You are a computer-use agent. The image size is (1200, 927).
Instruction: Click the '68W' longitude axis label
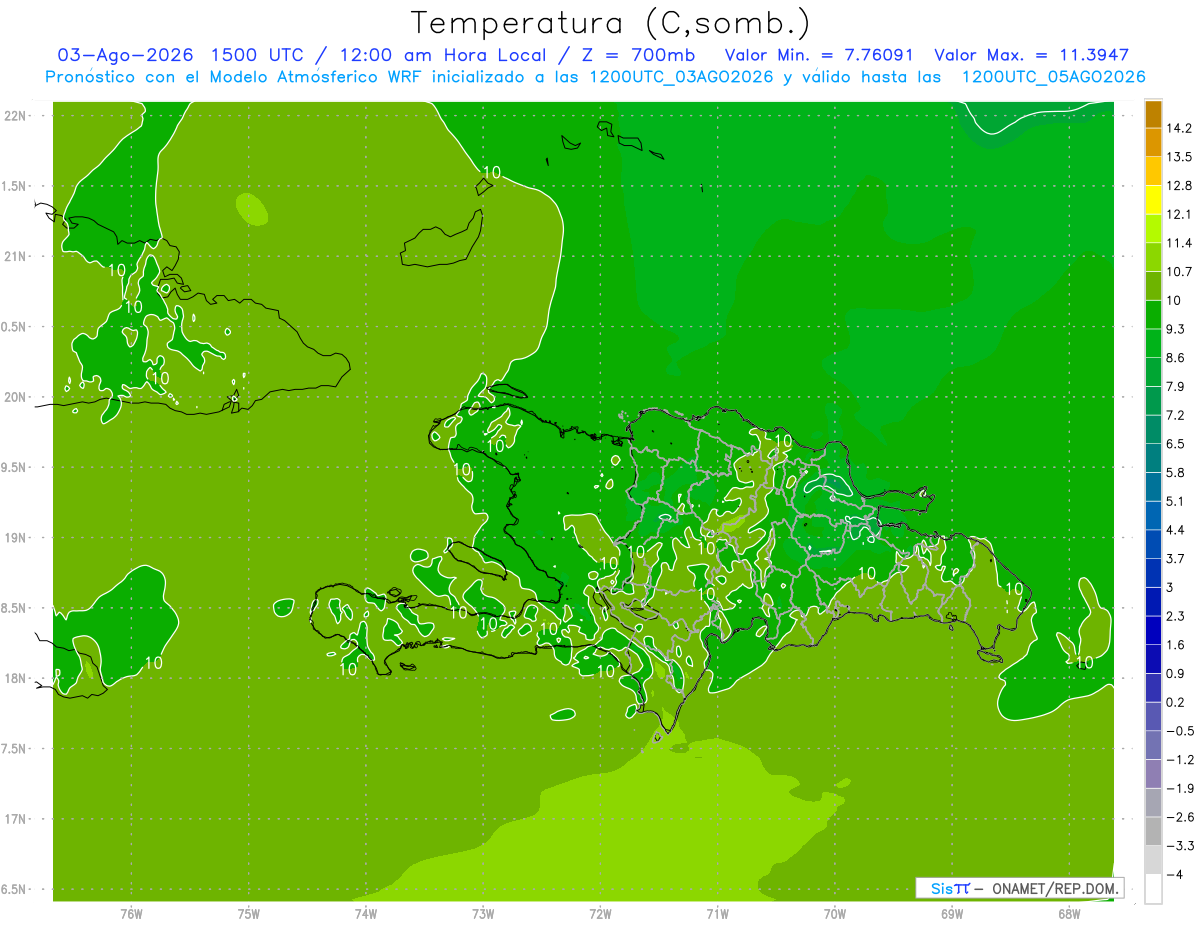click(x=1069, y=914)
